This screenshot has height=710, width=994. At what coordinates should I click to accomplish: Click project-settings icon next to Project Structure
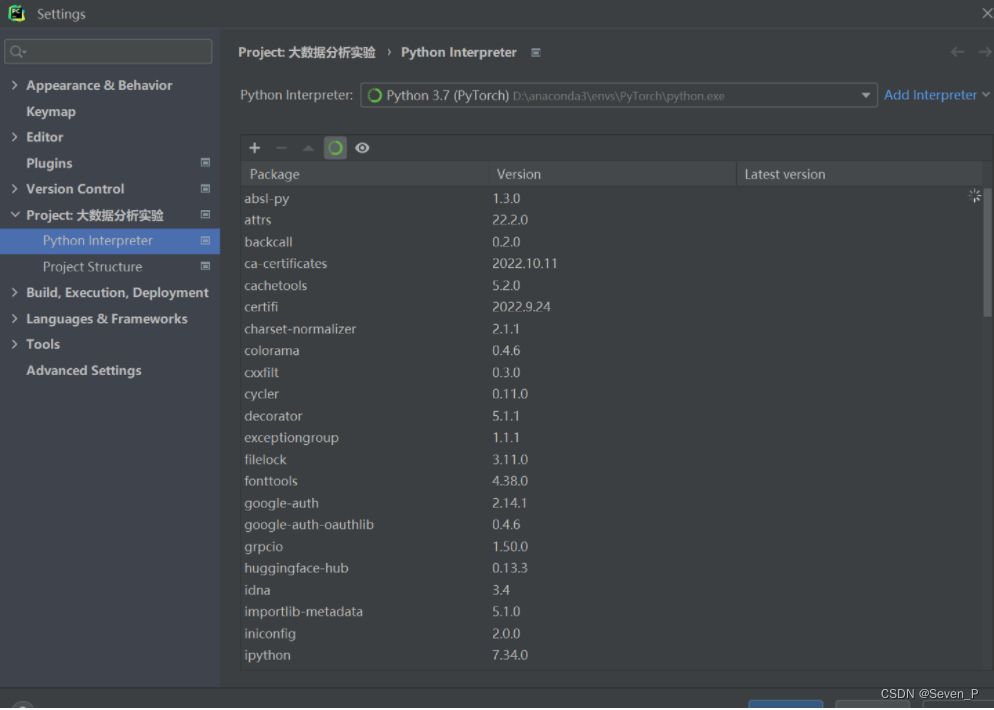click(205, 266)
